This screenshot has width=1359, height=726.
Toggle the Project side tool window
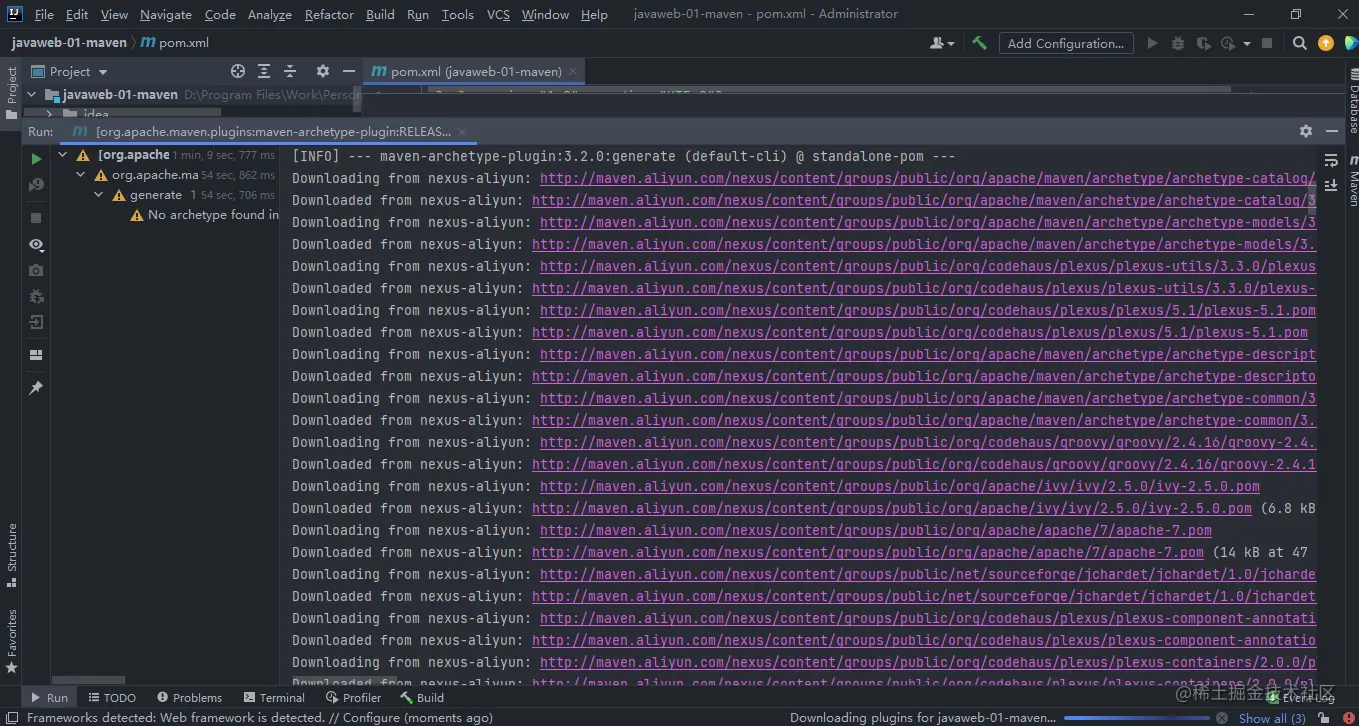(12, 93)
